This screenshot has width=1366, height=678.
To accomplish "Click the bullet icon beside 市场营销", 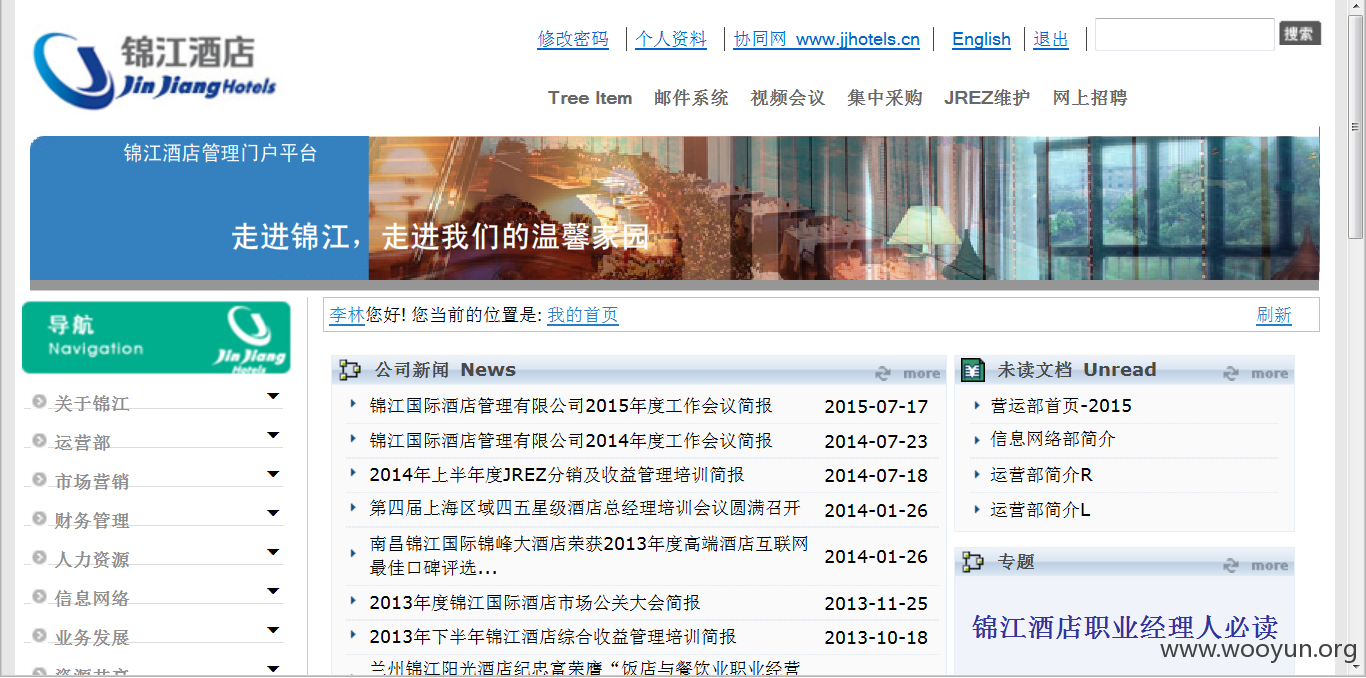I will click(x=39, y=479).
